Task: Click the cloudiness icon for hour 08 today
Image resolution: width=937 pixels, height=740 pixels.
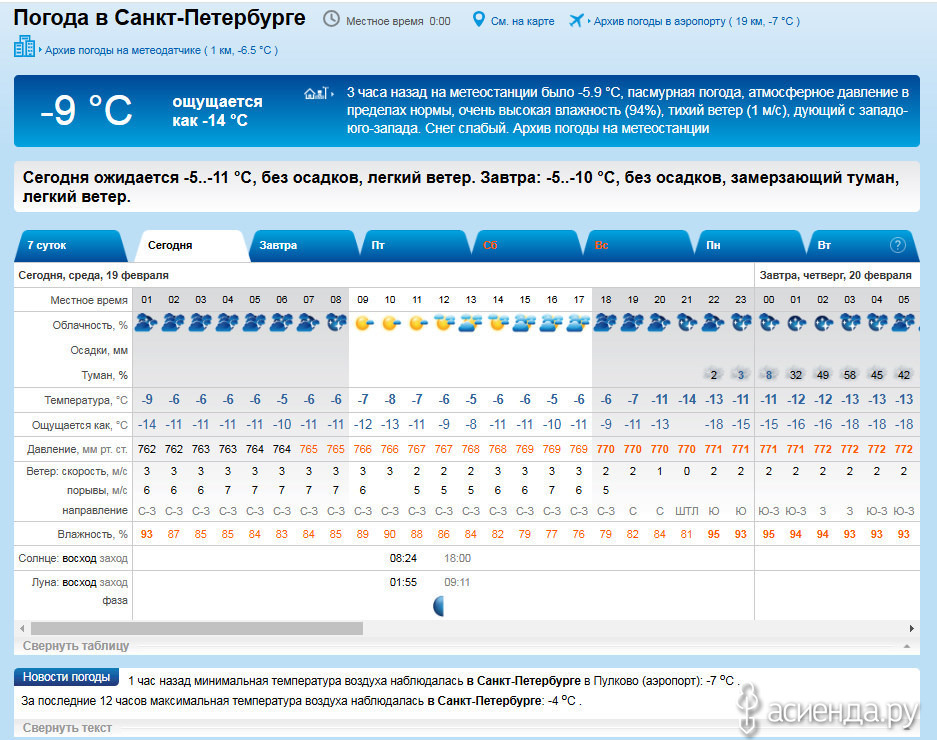Action: pyautogui.click(x=336, y=323)
